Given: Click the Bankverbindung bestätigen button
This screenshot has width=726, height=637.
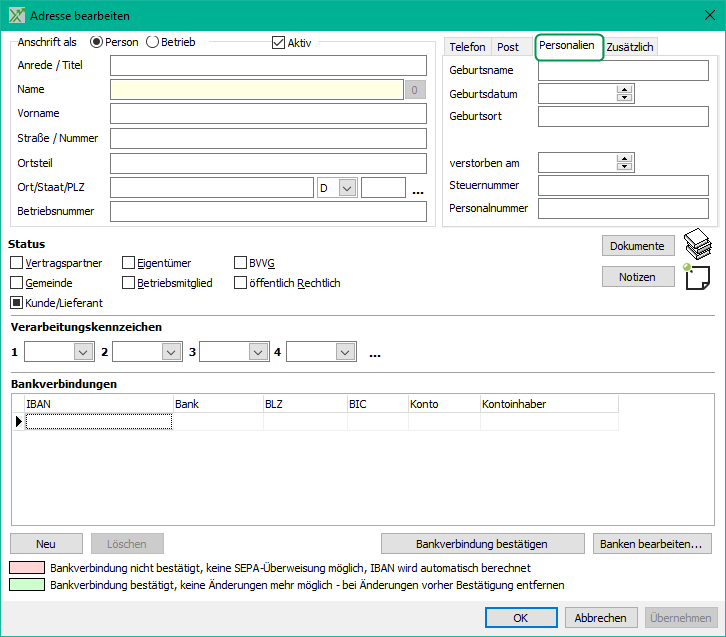Looking at the screenshot, I should pos(482,544).
